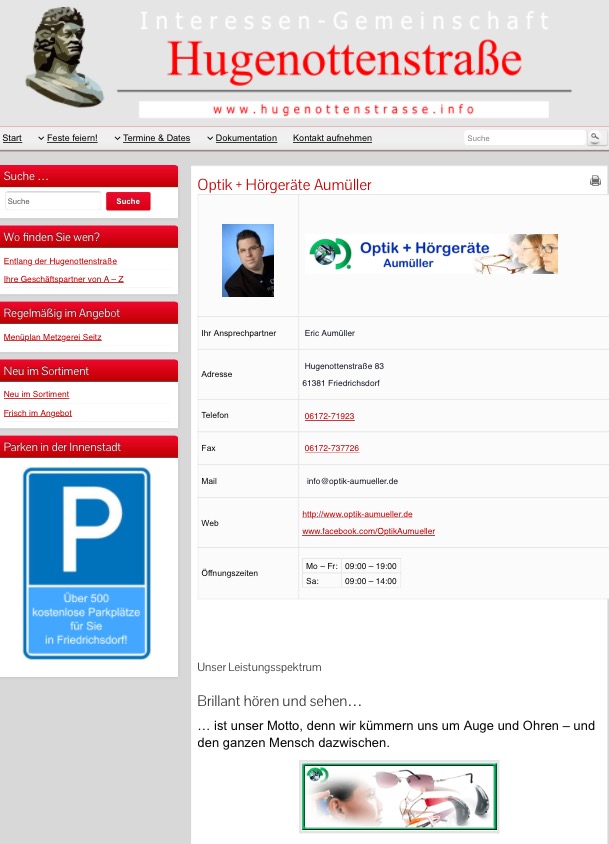Open the Feste feiern! menu item
The width and height of the screenshot is (609, 844).
(72, 138)
